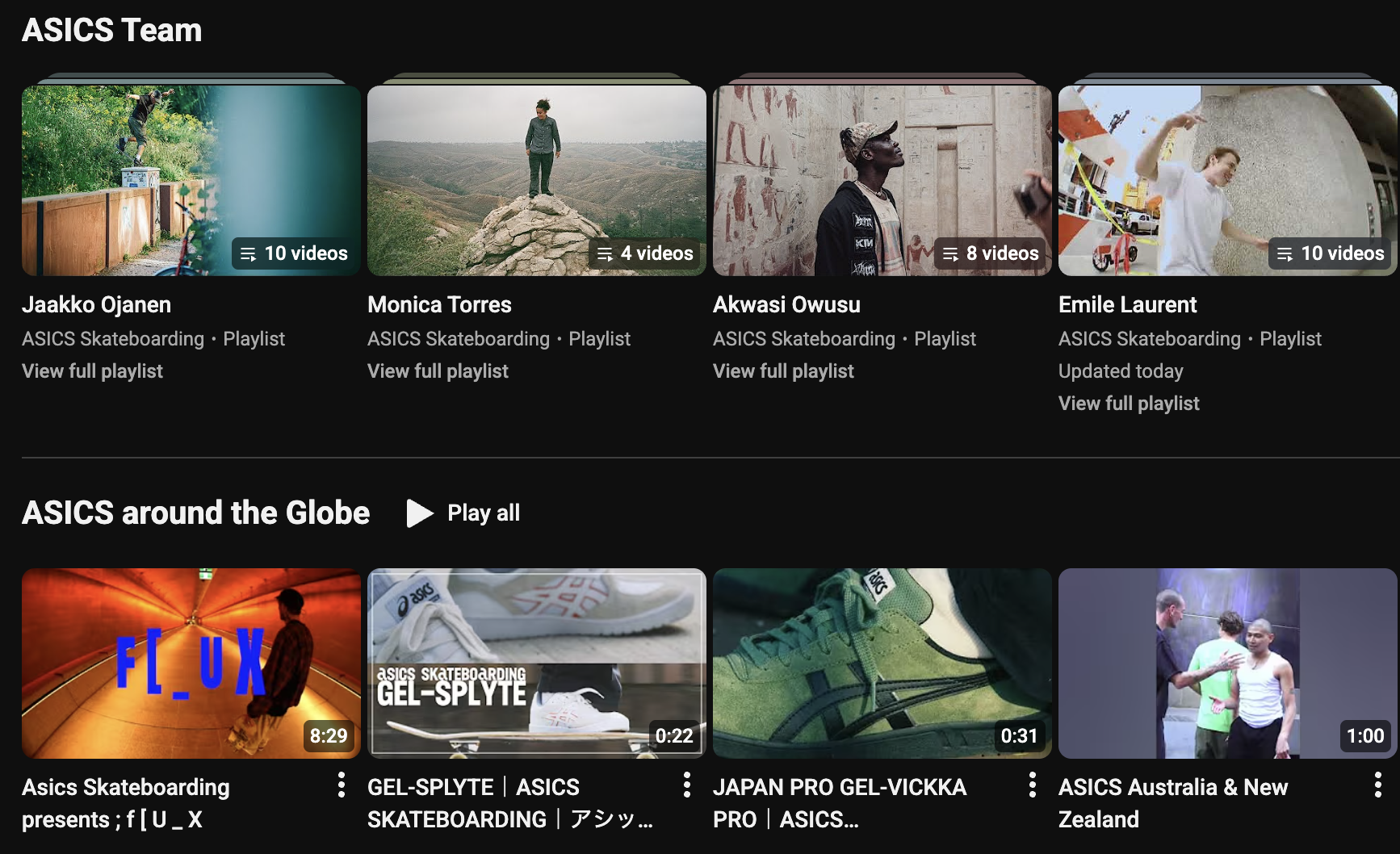1400x854 pixels.
Task: Click the 1:00 duration badge
Action: tap(1365, 736)
